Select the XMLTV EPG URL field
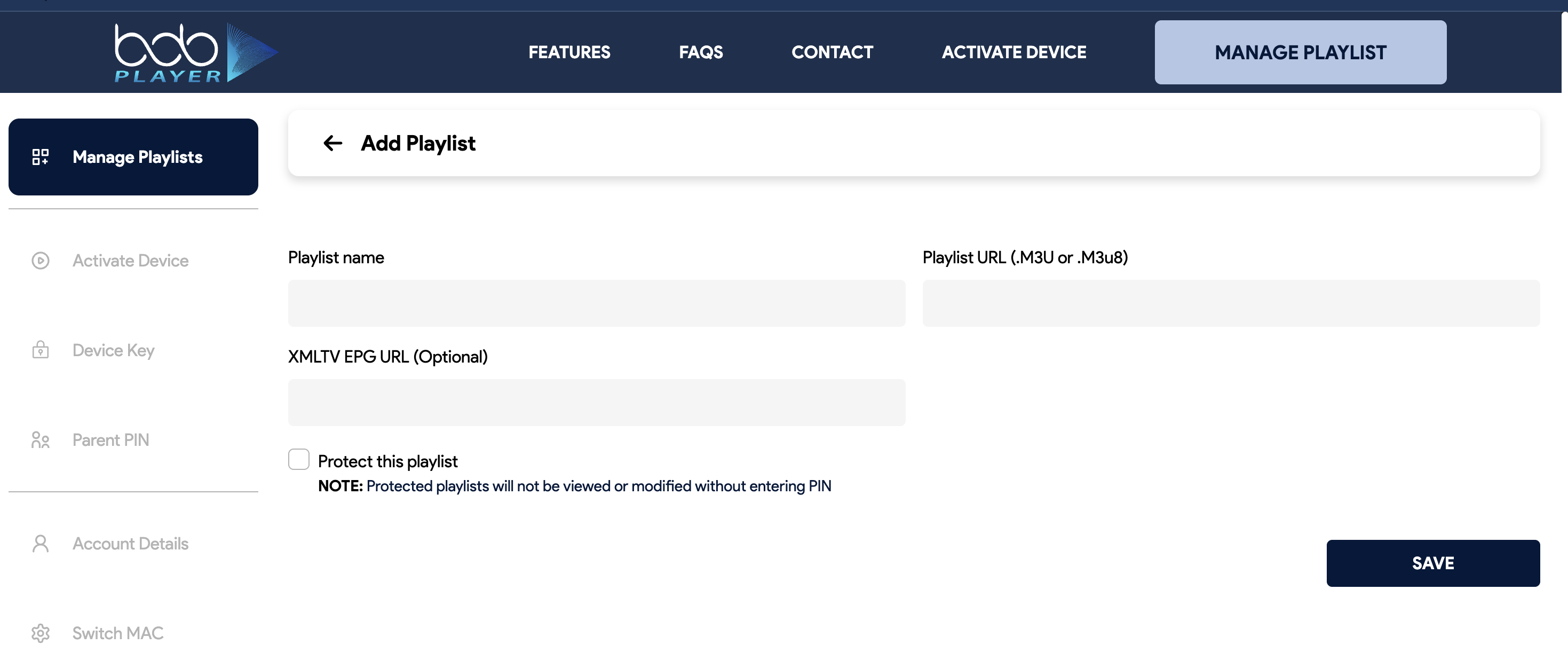The height and width of the screenshot is (660, 1568). pos(597,403)
